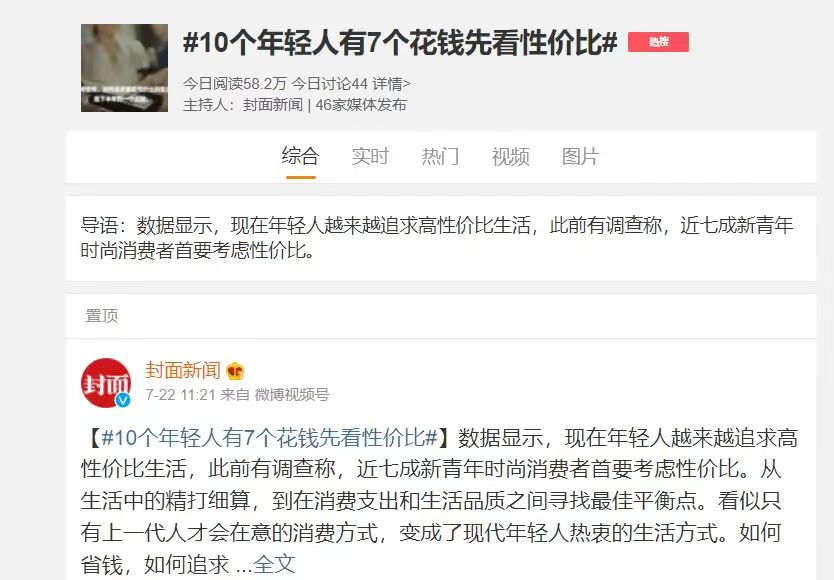This screenshot has height=580, width=834.
Task: Open hashtag #10个年轻人有7个花钱先看性价比# in post
Action: 269,438
